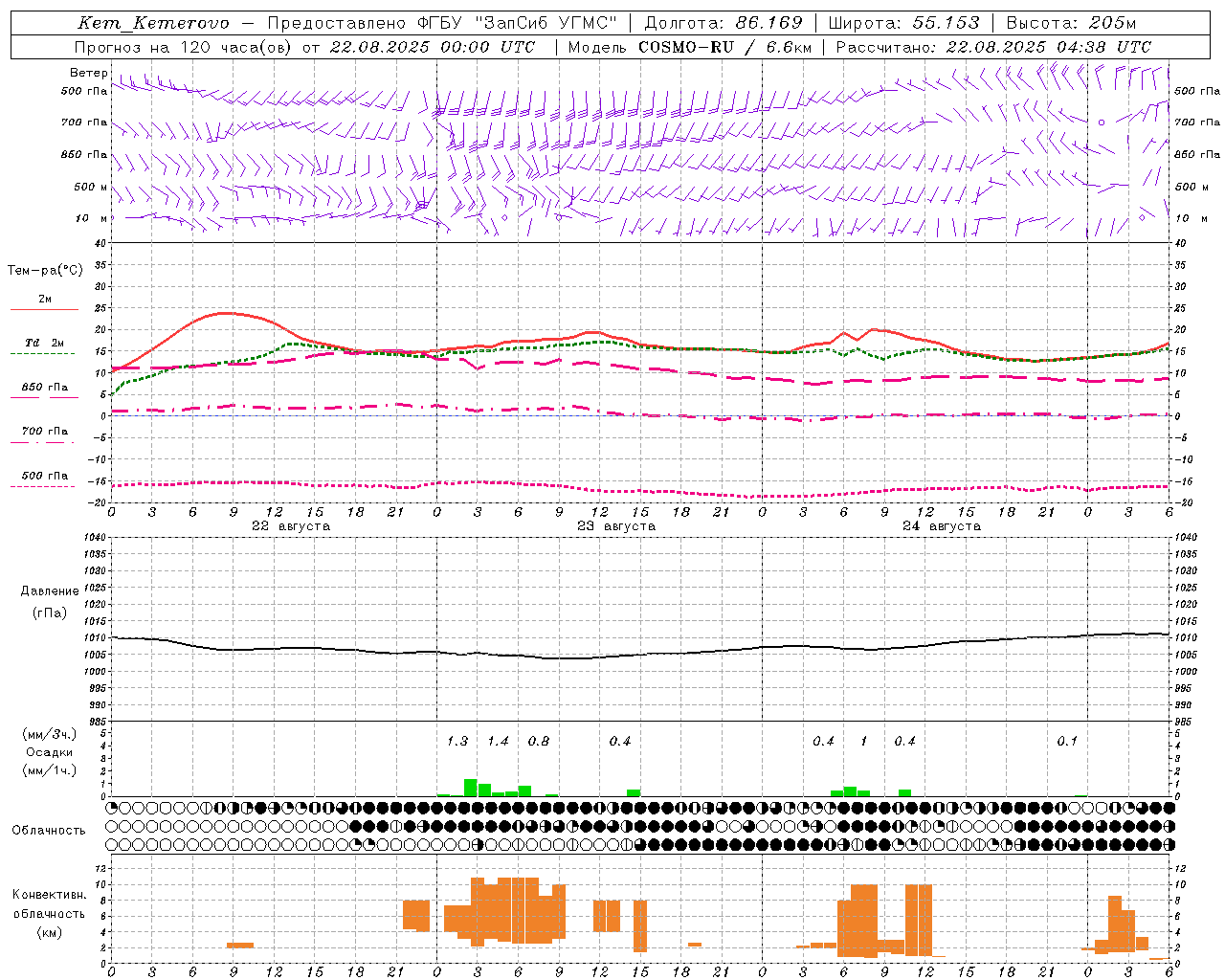Select the 'Td 2м' dew point legend entry
Screen dimensions: 1225x980
(x=44, y=343)
